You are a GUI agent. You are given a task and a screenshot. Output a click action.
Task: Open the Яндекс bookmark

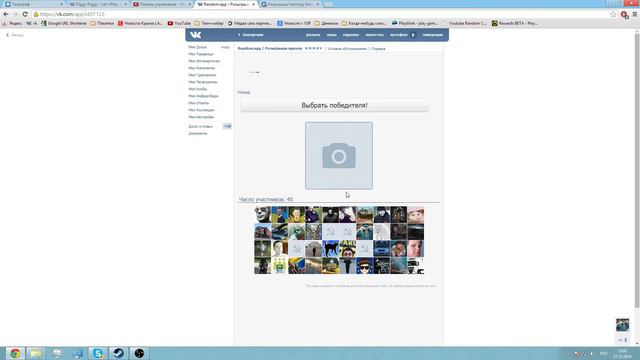point(12,23)
